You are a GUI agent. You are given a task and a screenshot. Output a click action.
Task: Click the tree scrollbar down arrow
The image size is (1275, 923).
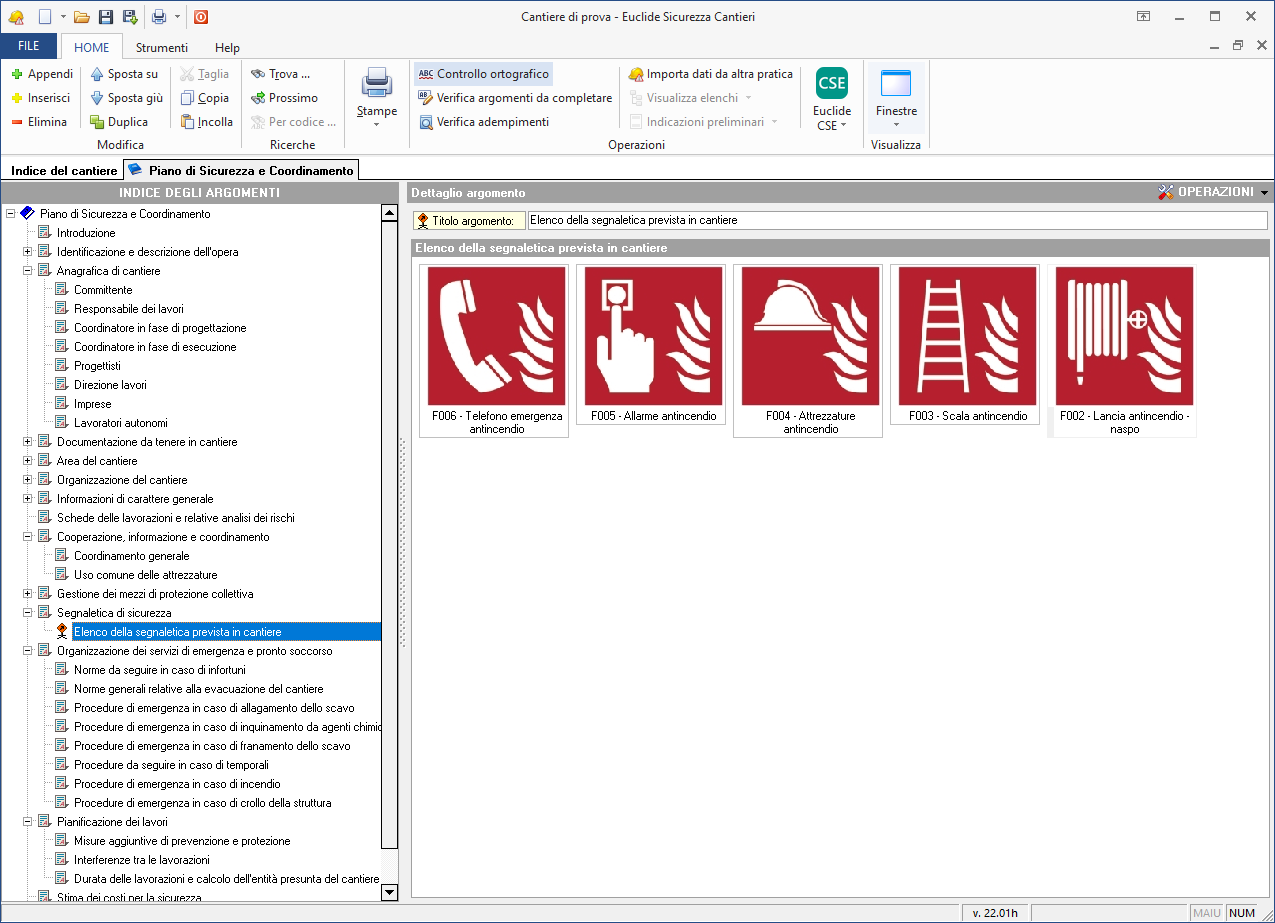click(x=390, y=892)
